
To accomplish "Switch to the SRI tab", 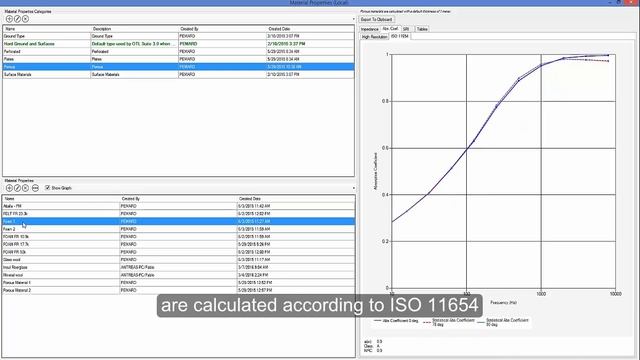I will pyautogui.click(x=406, y=29).
